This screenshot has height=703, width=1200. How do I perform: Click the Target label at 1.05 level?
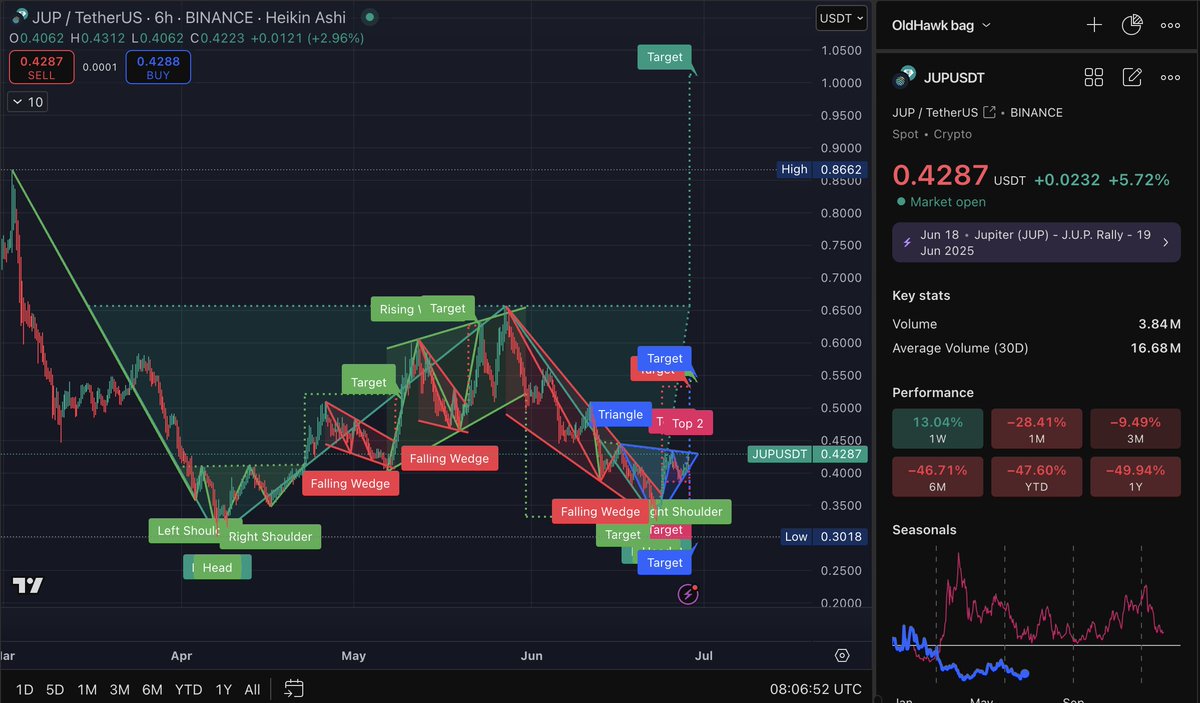click(x=664, y=57)
